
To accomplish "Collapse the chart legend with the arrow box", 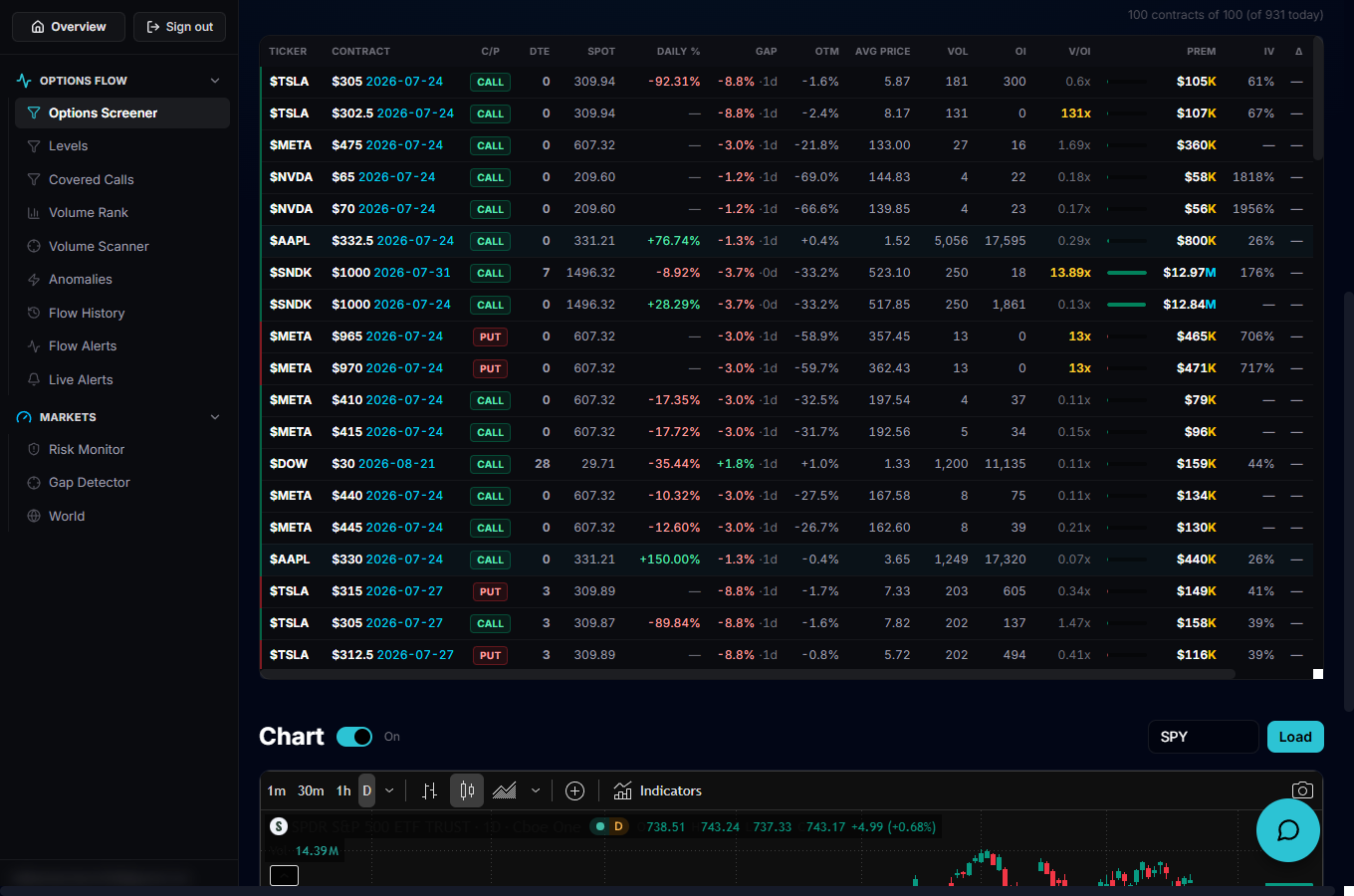I will click(284, 875).
